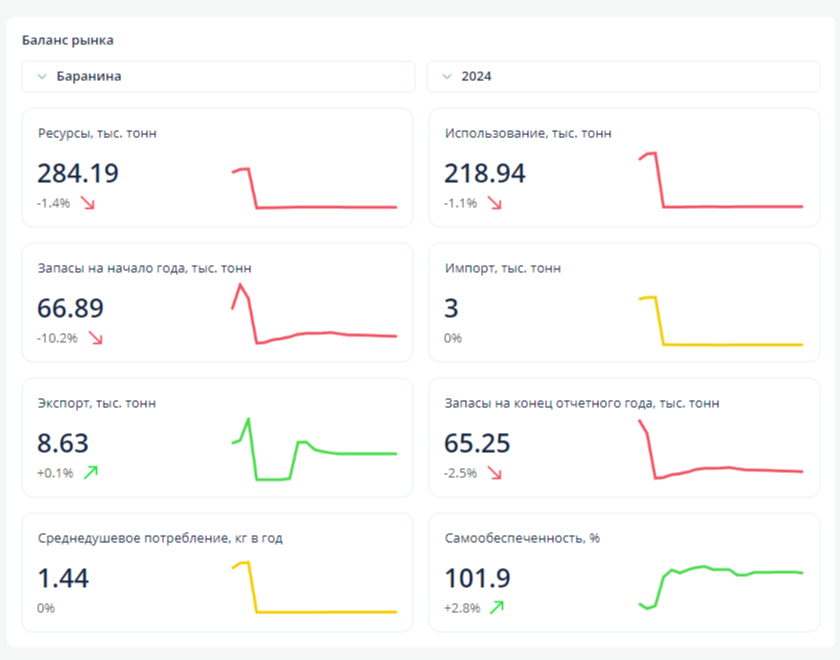The height and width of the screenshot is (660, 840).
Task: Open the 2024 year dropdown
Action: tap(623, 76)
